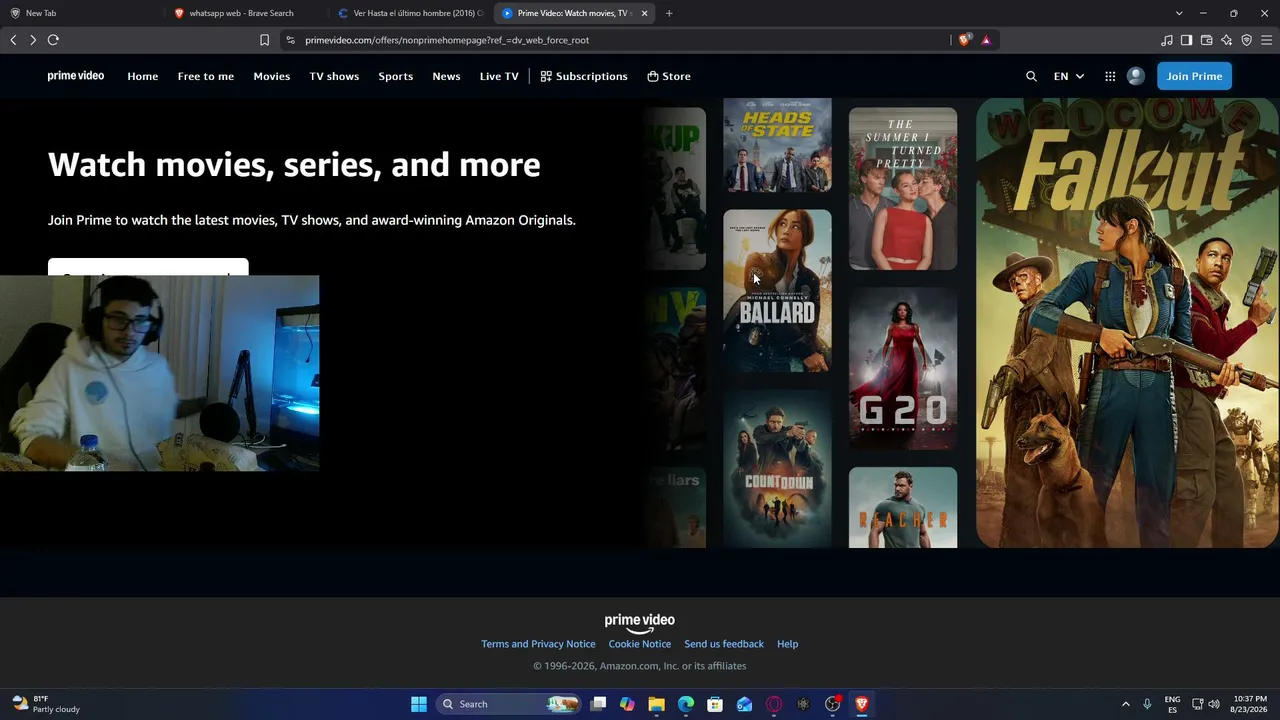View site information icon in address bar
This screenshot has width=1280, height=720.
290,40
